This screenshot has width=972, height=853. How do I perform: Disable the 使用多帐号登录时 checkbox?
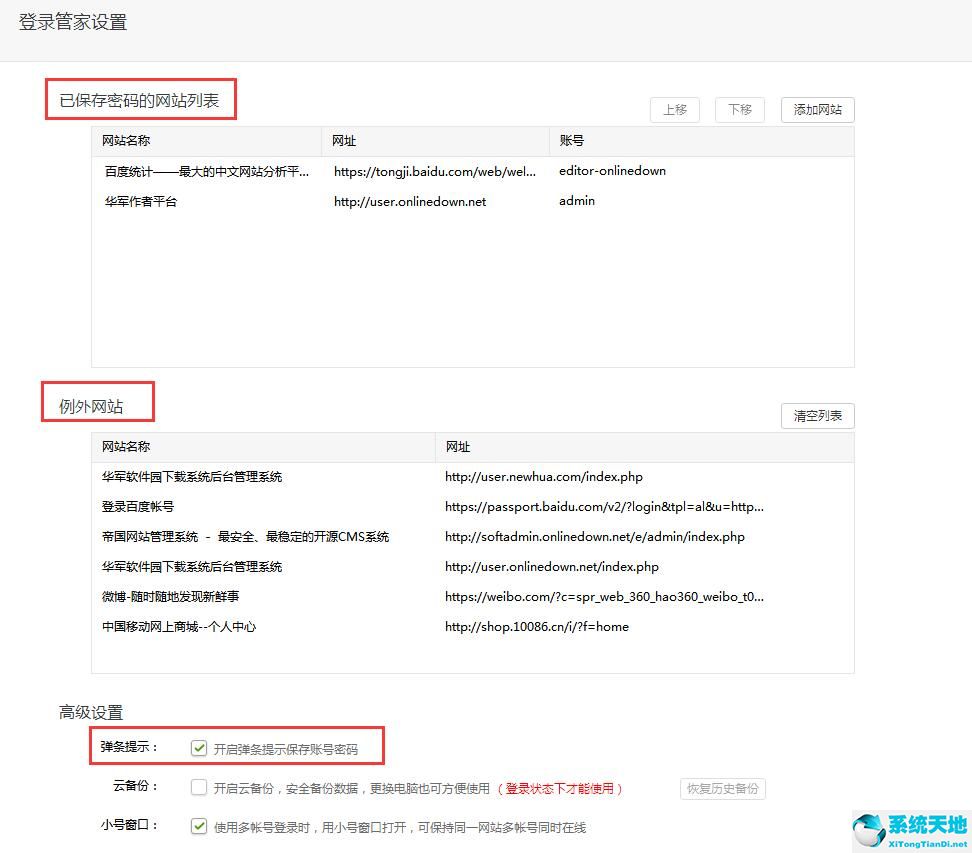[199, 826]
